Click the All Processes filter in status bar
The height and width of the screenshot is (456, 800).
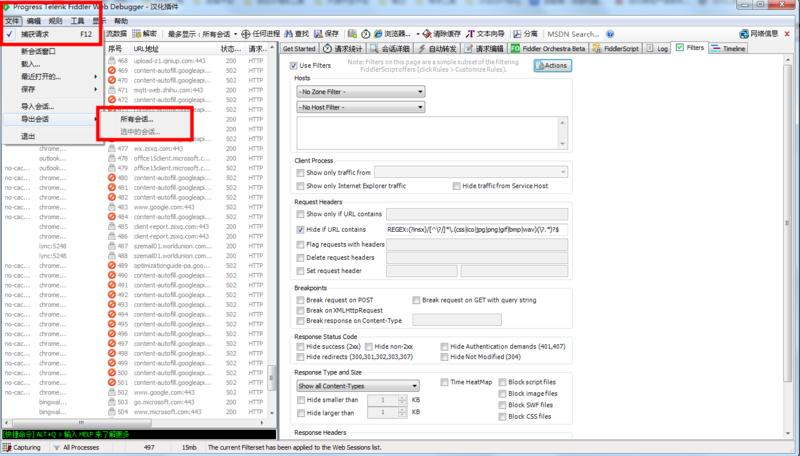click(x=77, y=447)
